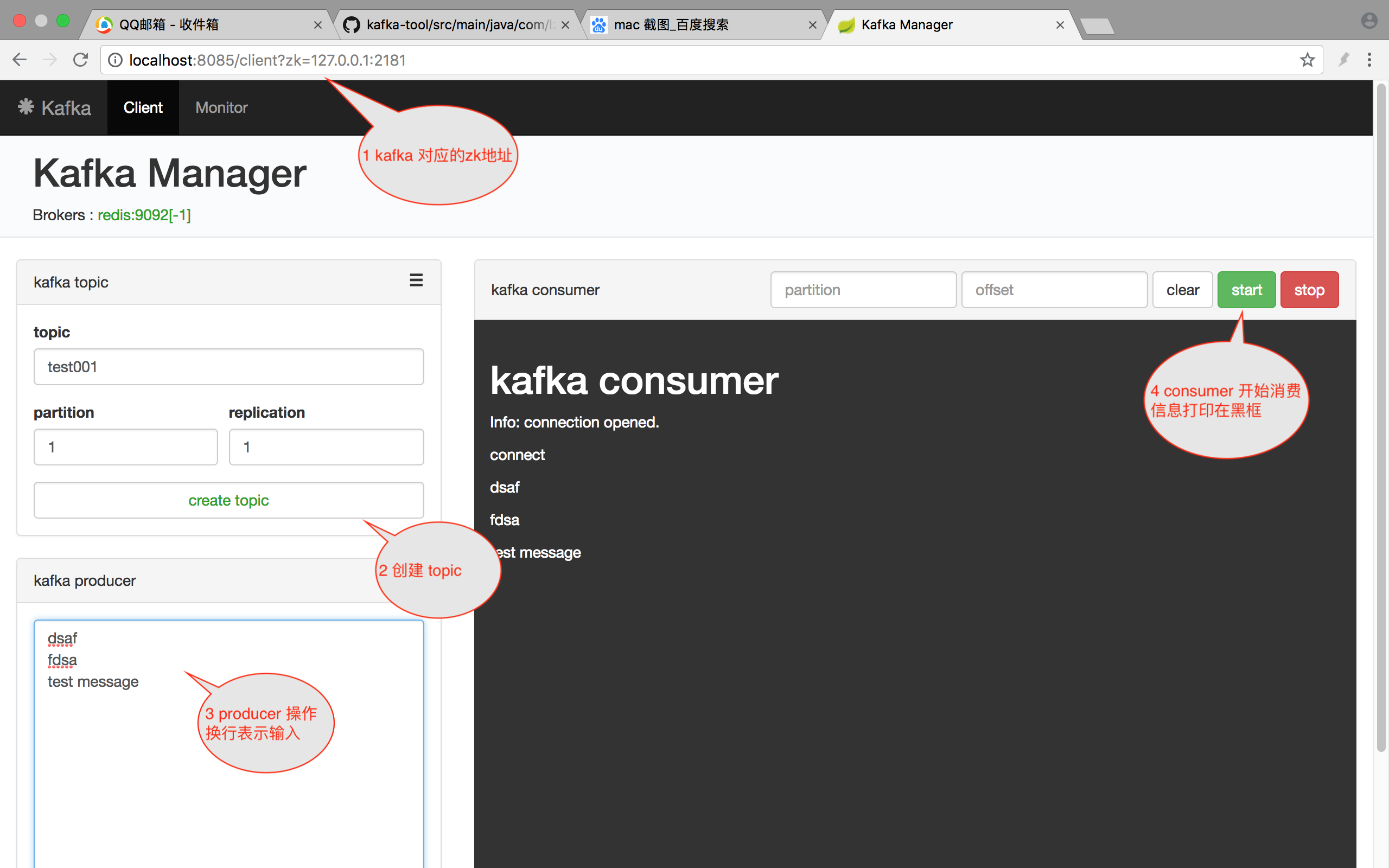Close the mac 截图 Baidu search tab

(813, 25)
